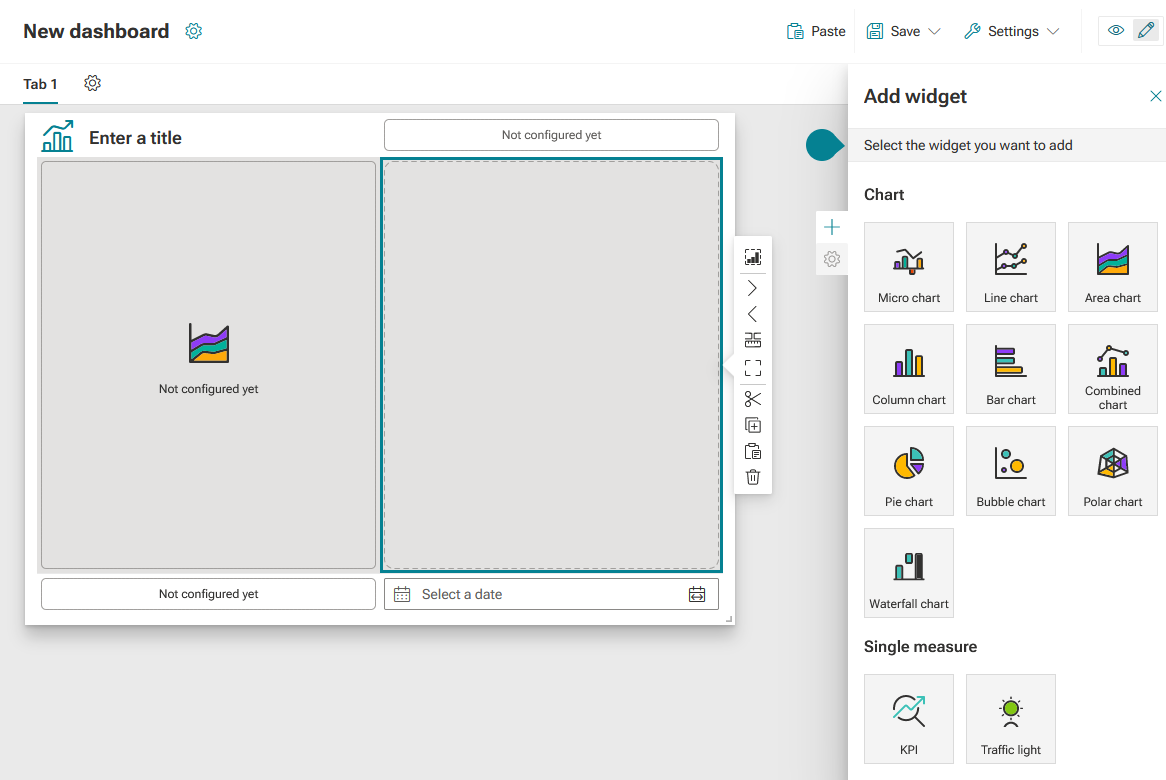Add a KPI single measure widget

pyautogui.click(x=909, y=718)
